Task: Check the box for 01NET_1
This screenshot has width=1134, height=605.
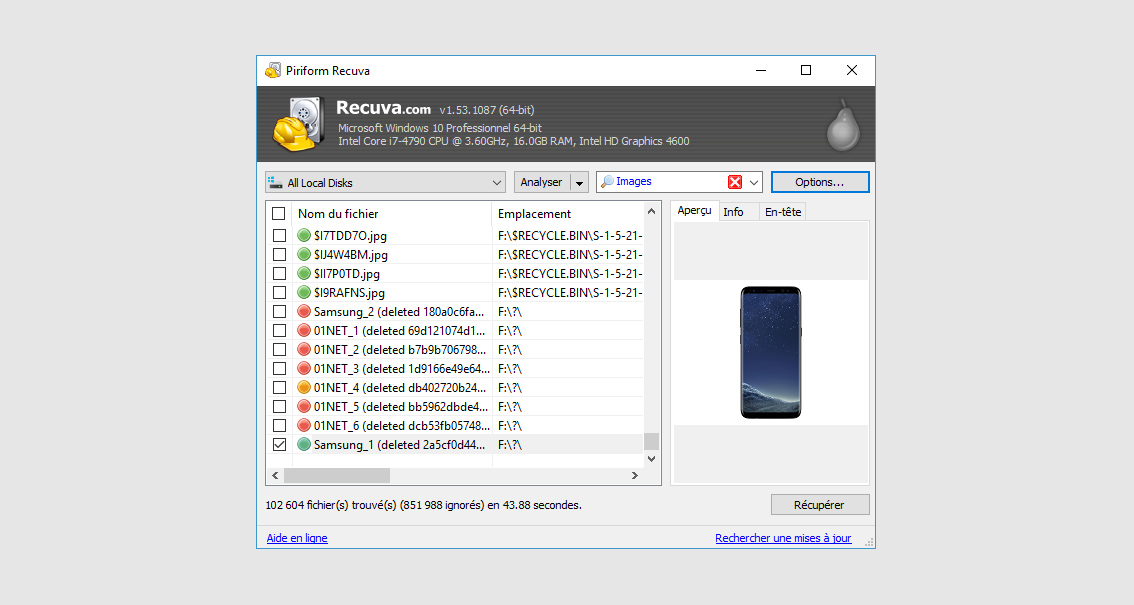Action: 279,330
